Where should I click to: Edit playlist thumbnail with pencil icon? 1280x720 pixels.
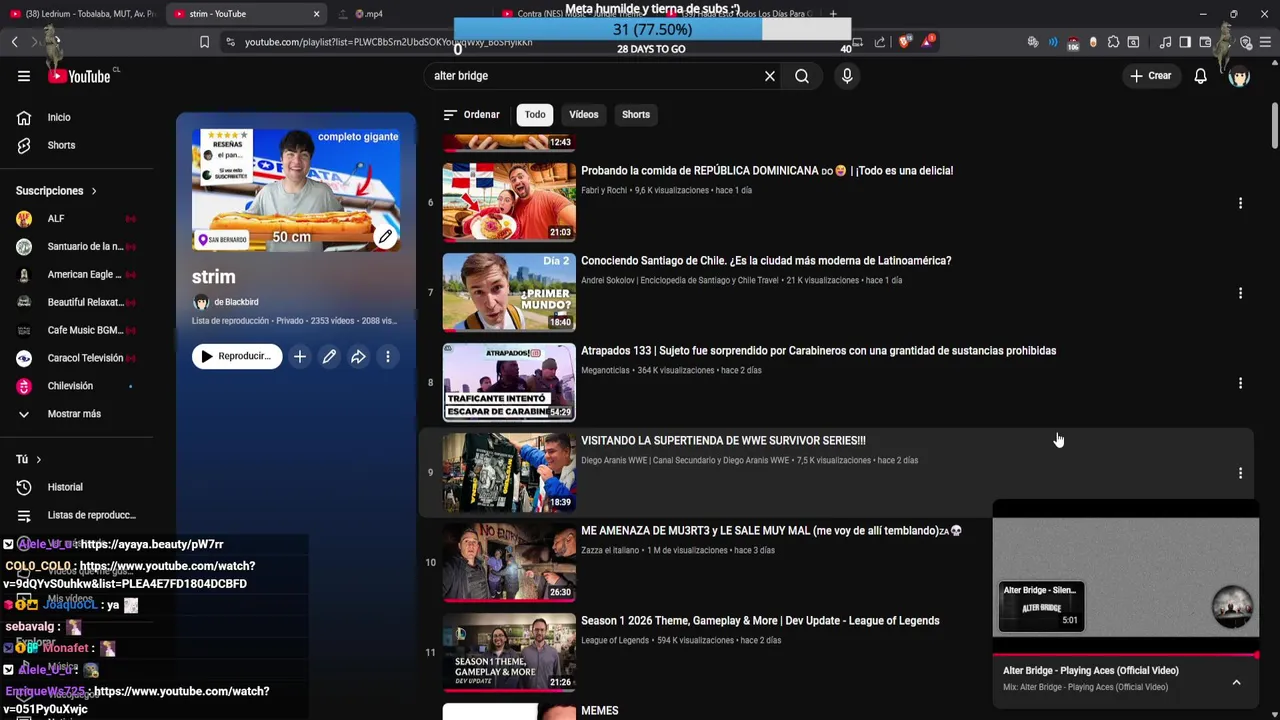[x=385, y=237]
